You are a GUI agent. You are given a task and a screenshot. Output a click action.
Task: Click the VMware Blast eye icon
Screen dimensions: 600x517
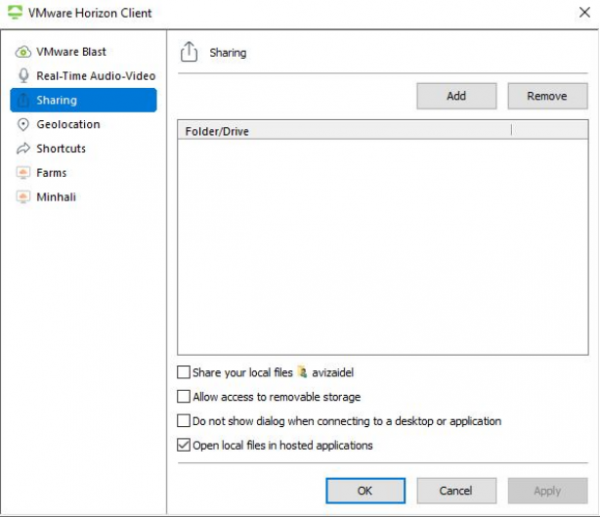pos(23,52)
